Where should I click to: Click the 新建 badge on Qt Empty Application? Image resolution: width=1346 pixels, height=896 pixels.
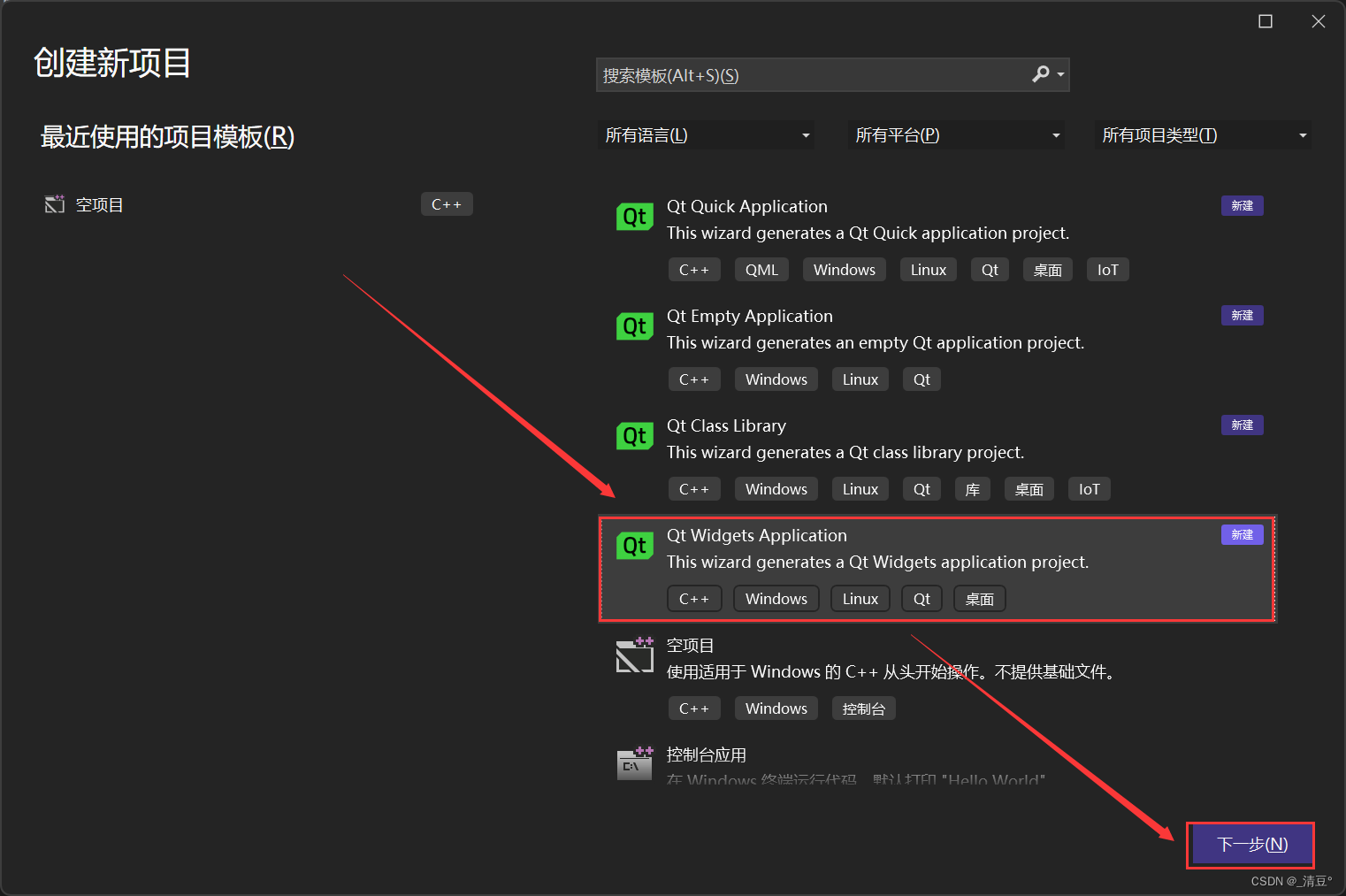coord(1243,316)
